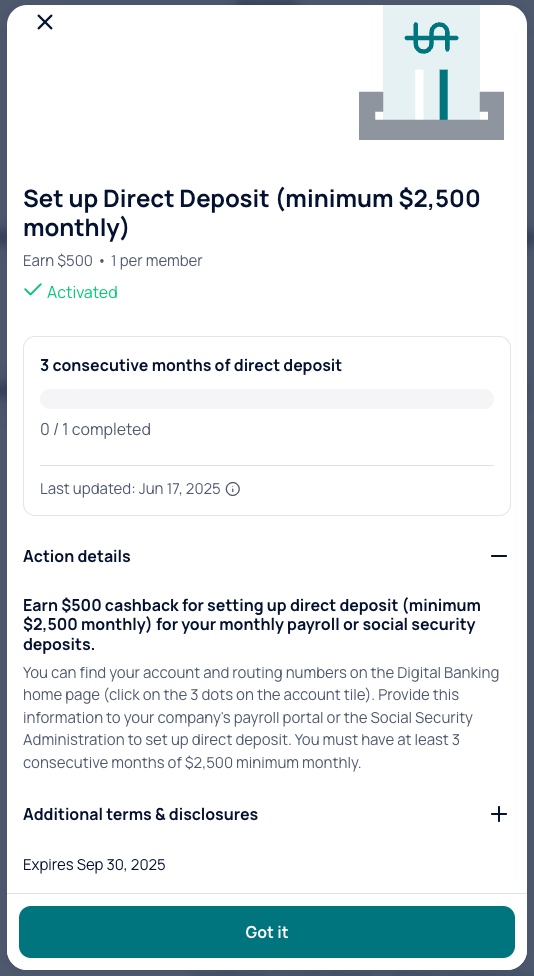Click the direct deposit progress bar

(267, 399)
